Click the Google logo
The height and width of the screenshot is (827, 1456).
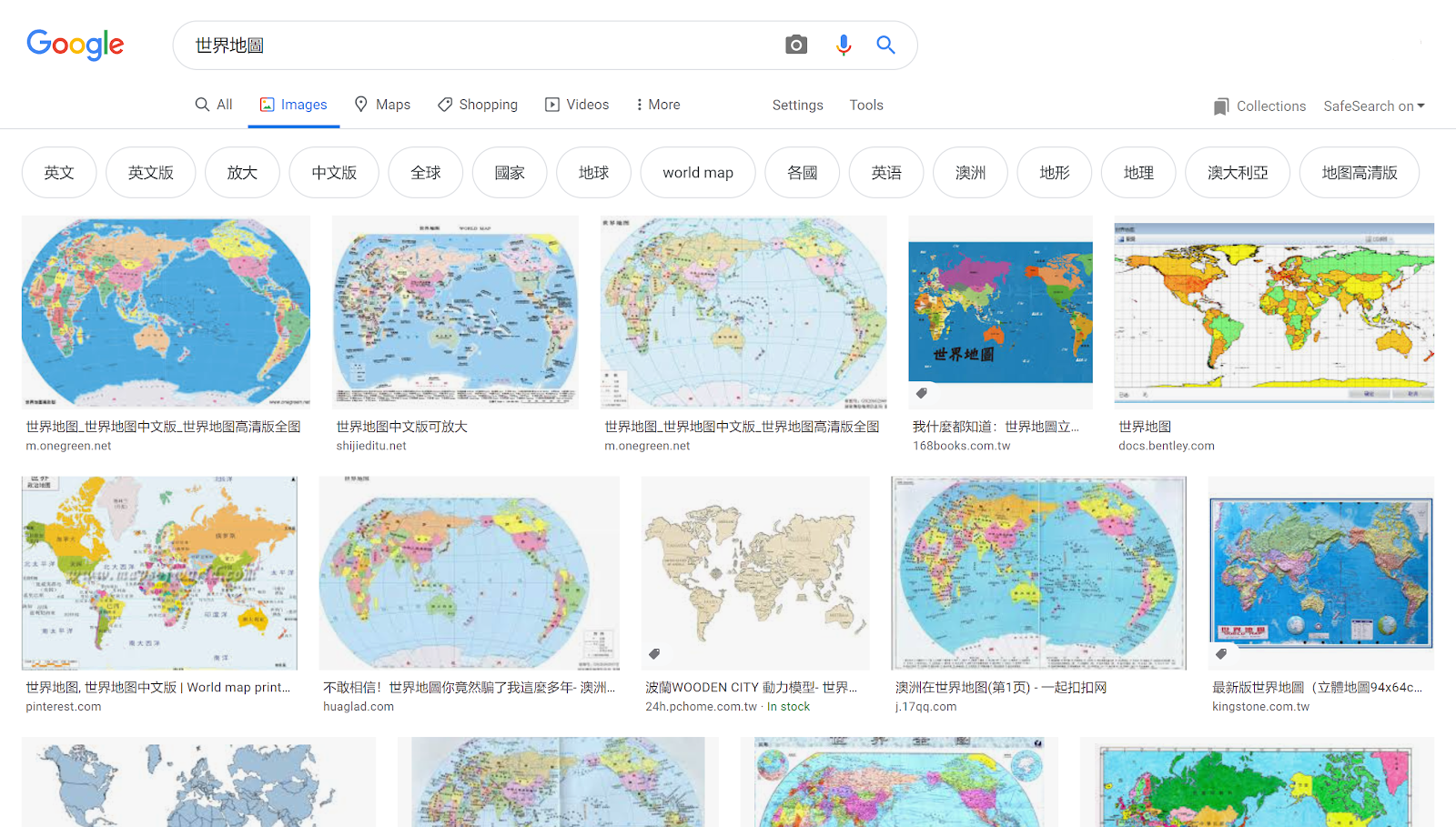[76, 45]
